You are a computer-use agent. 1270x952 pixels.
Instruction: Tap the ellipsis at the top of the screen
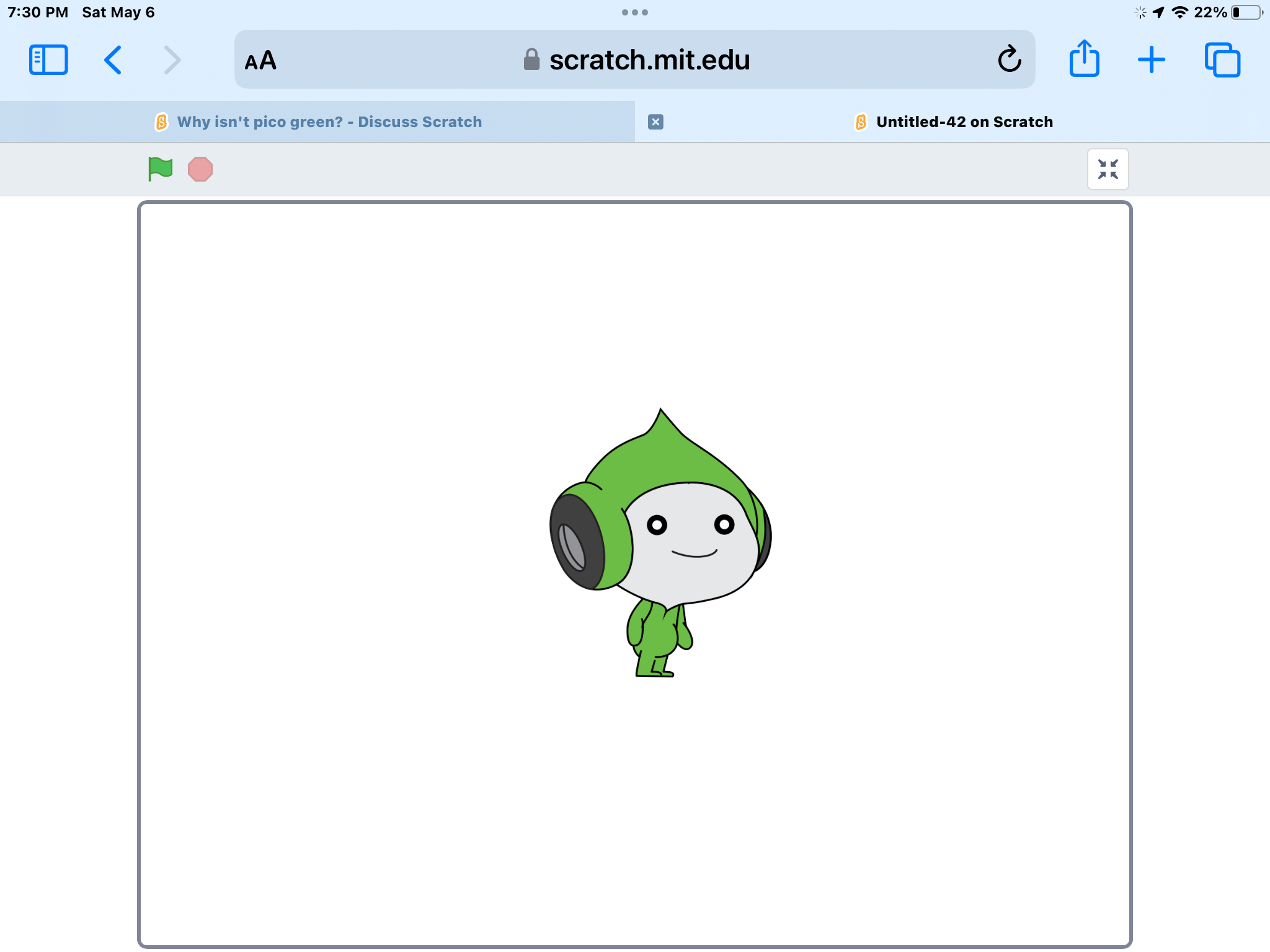tap(634, 12)
